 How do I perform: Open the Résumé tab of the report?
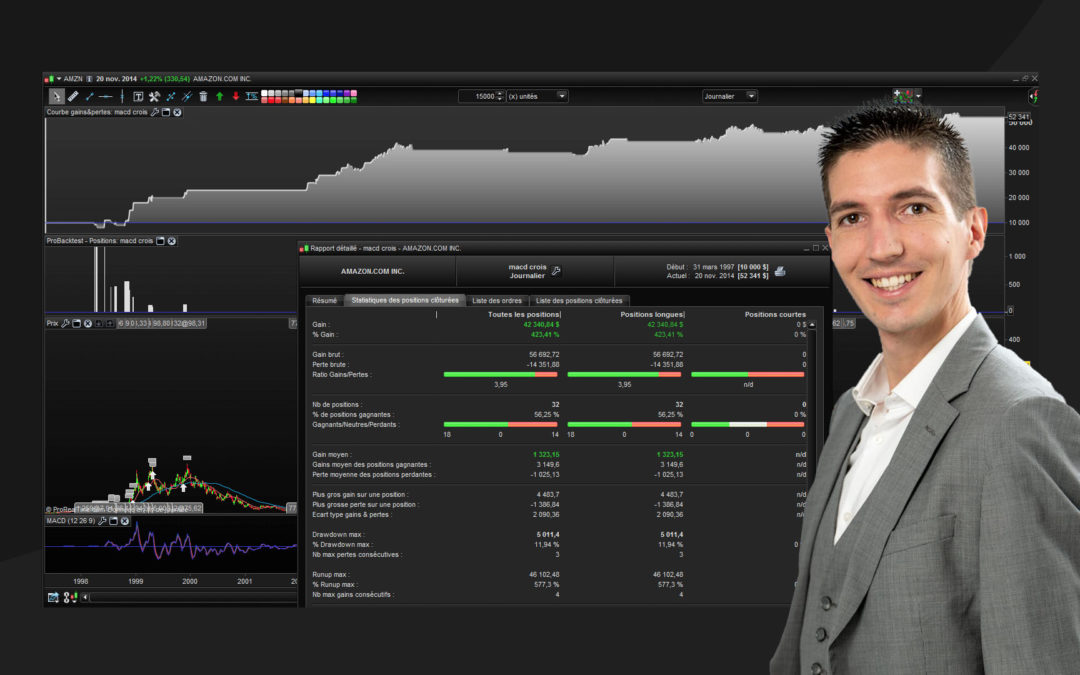click(x=324, y=300)
